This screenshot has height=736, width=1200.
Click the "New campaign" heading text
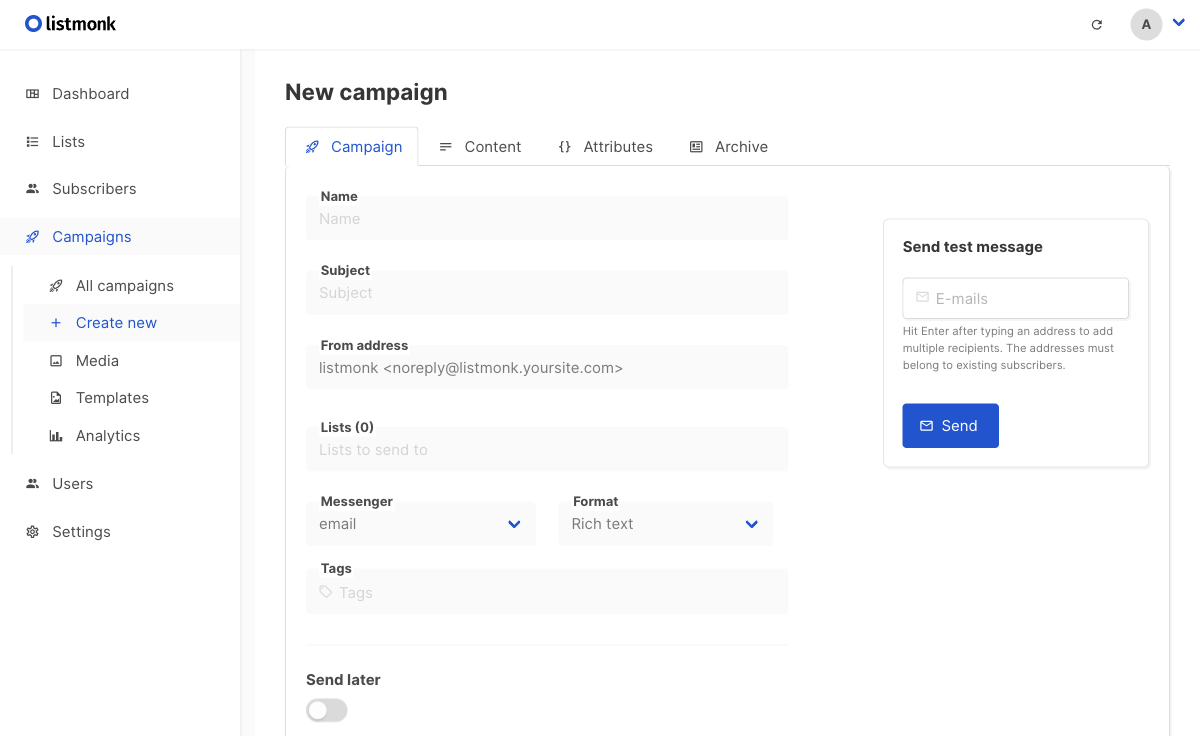(x=366, y=92)
